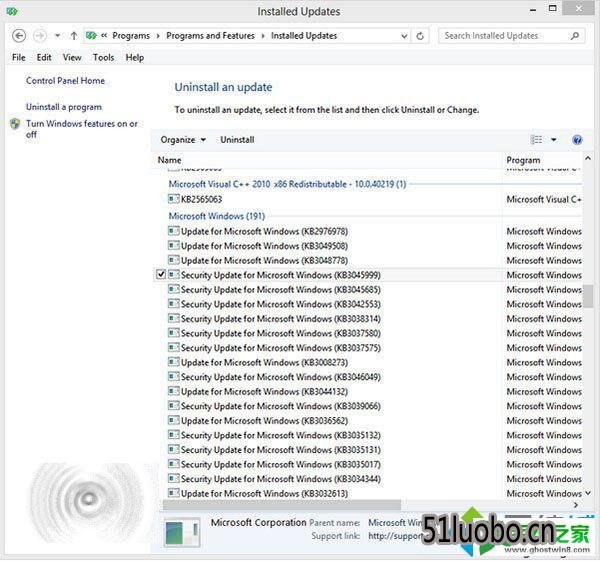Expand breadcrumb arrow after Programs and Features
This screenshot has width=600, height=561.
263,36
